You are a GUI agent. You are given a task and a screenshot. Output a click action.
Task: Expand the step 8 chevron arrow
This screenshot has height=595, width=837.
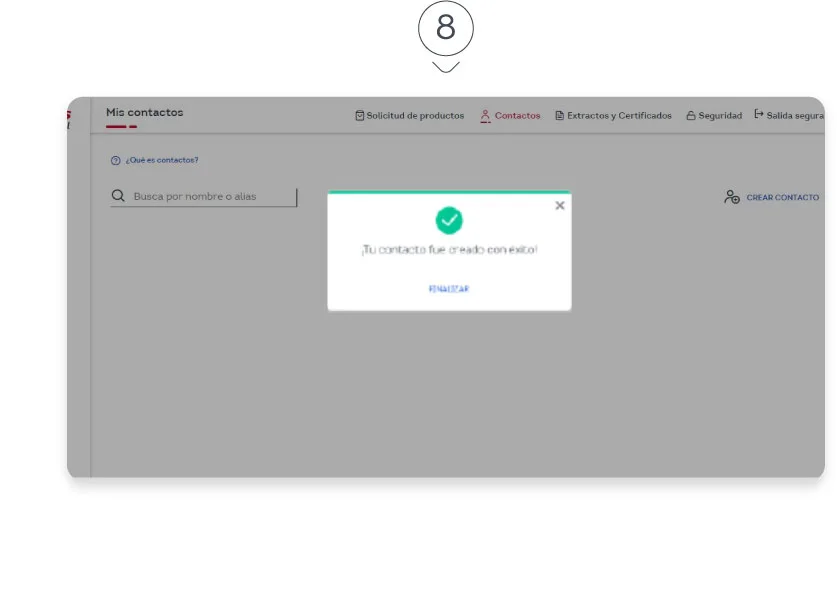tap(444, 67)
